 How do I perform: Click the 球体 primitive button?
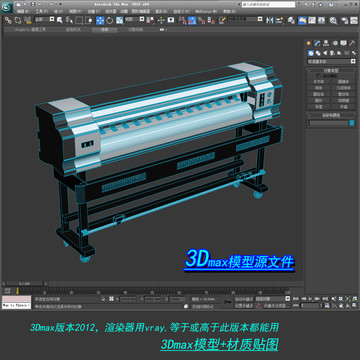tap(319, 88)
